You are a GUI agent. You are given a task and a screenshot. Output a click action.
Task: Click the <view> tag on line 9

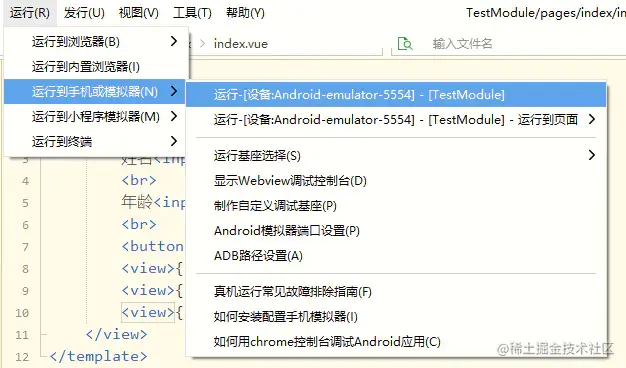(x=148, y=290)
